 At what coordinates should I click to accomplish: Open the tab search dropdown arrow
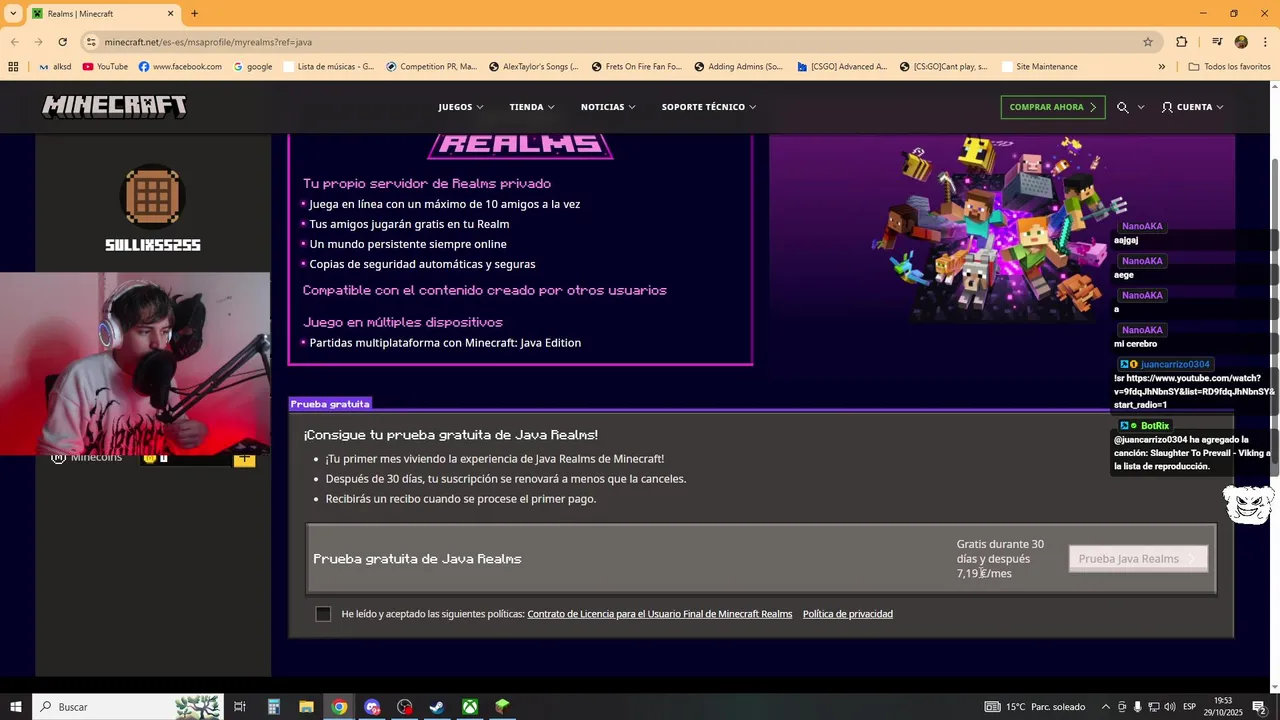pos(13,14)
